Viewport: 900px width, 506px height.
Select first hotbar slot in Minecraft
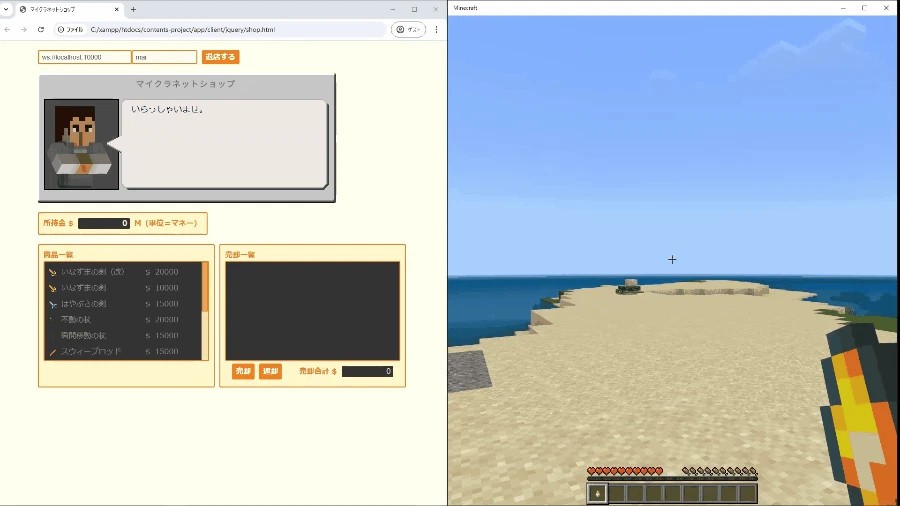pyautogui.click(x=597, y=493)
